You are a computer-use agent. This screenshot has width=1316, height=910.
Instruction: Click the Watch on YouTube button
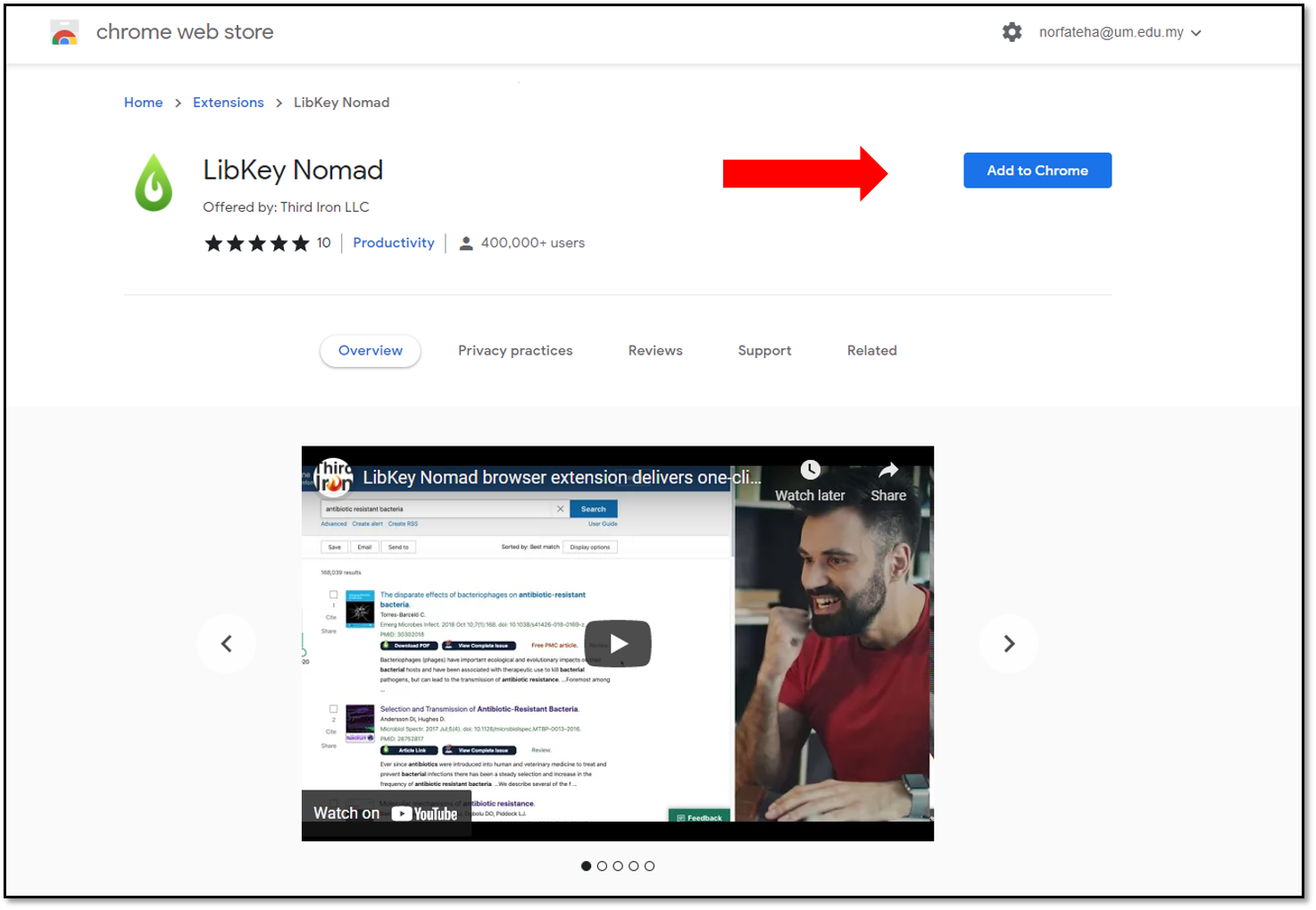pos(386,814)
